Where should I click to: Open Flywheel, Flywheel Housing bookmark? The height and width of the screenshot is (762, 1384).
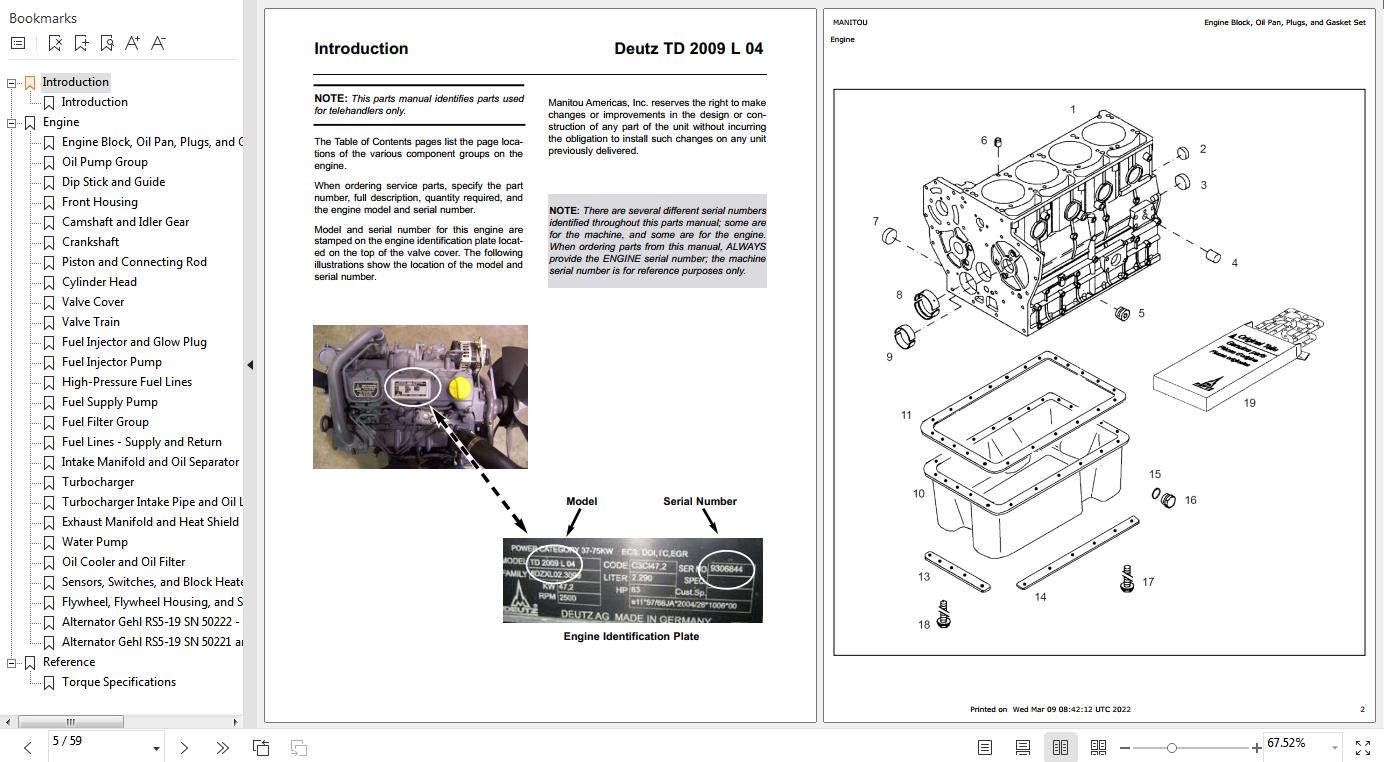tap(152, 602)
